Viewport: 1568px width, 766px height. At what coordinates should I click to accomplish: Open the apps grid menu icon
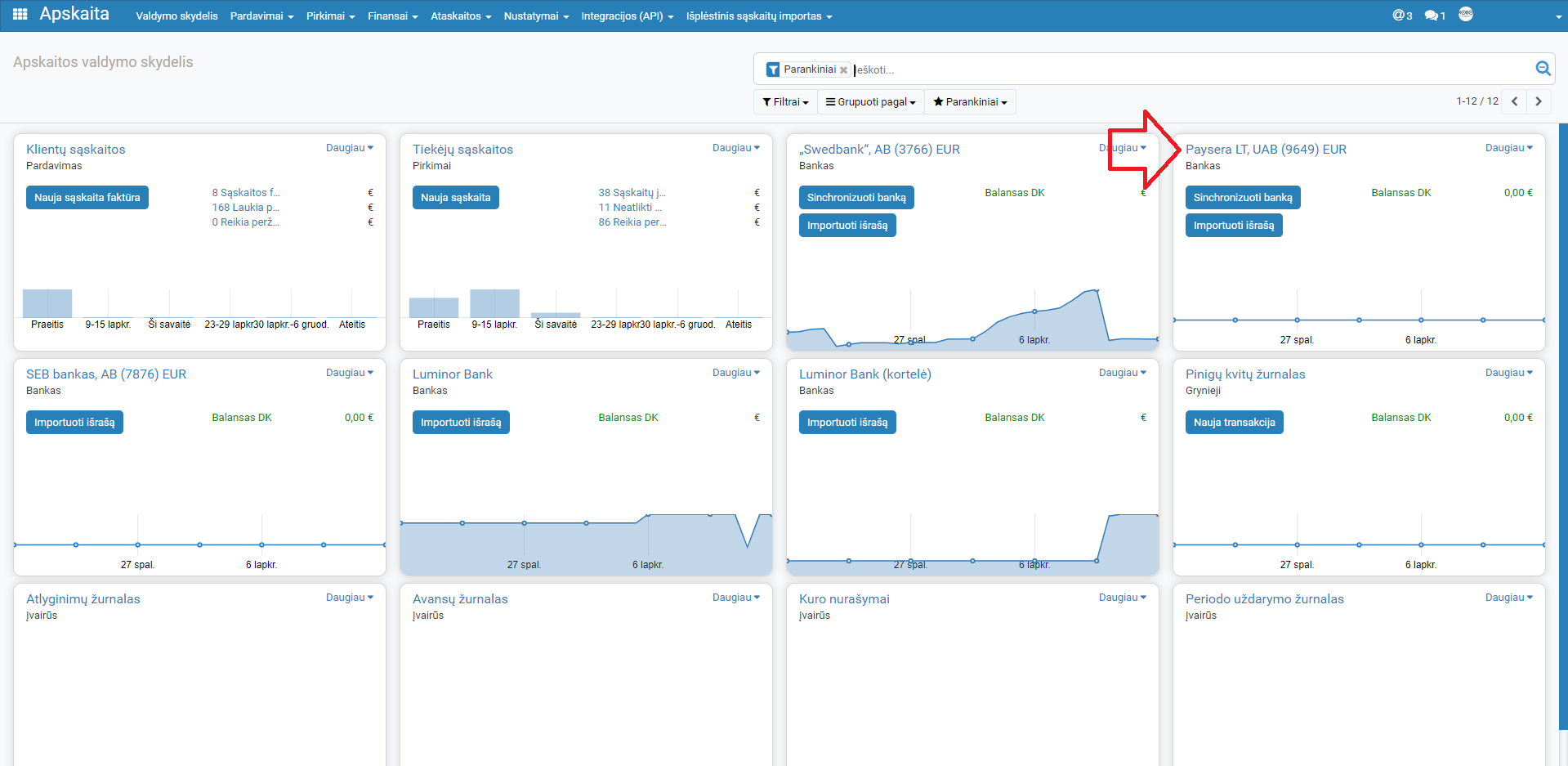[20, 15]
